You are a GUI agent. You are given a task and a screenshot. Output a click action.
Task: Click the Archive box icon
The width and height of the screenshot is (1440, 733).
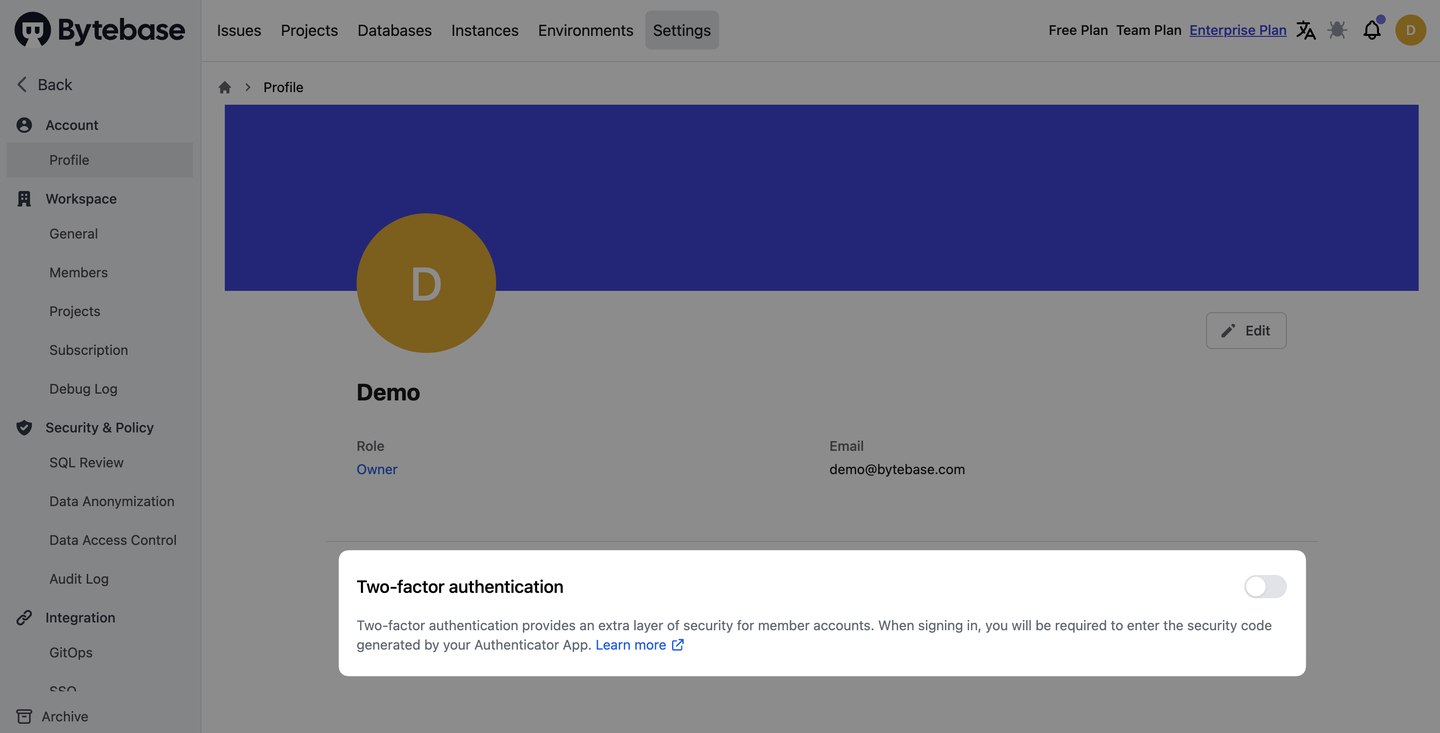pos(23,716)
